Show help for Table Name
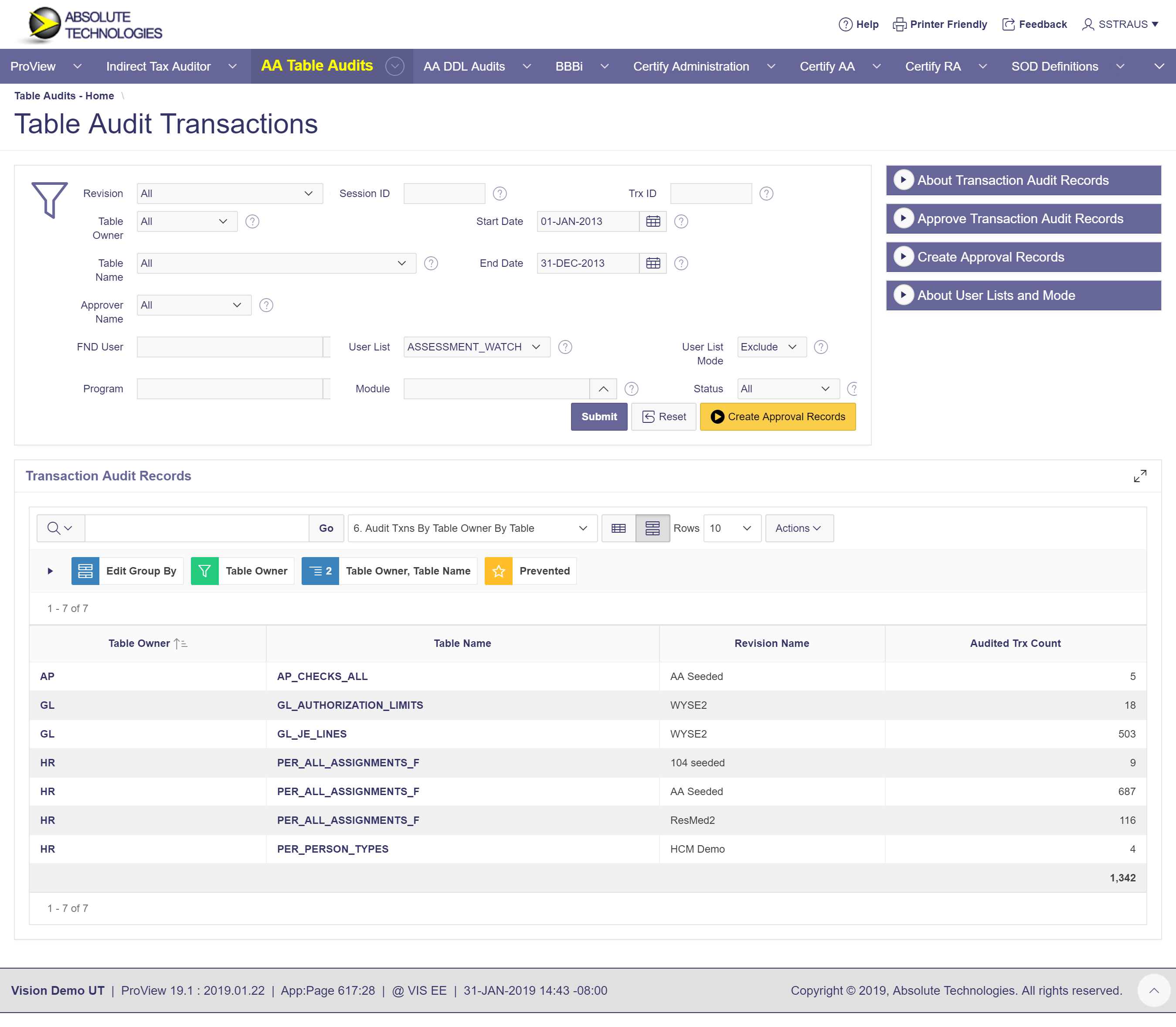The height and width of the screenshot is (1027, 1176). click(x=431, y=263)
